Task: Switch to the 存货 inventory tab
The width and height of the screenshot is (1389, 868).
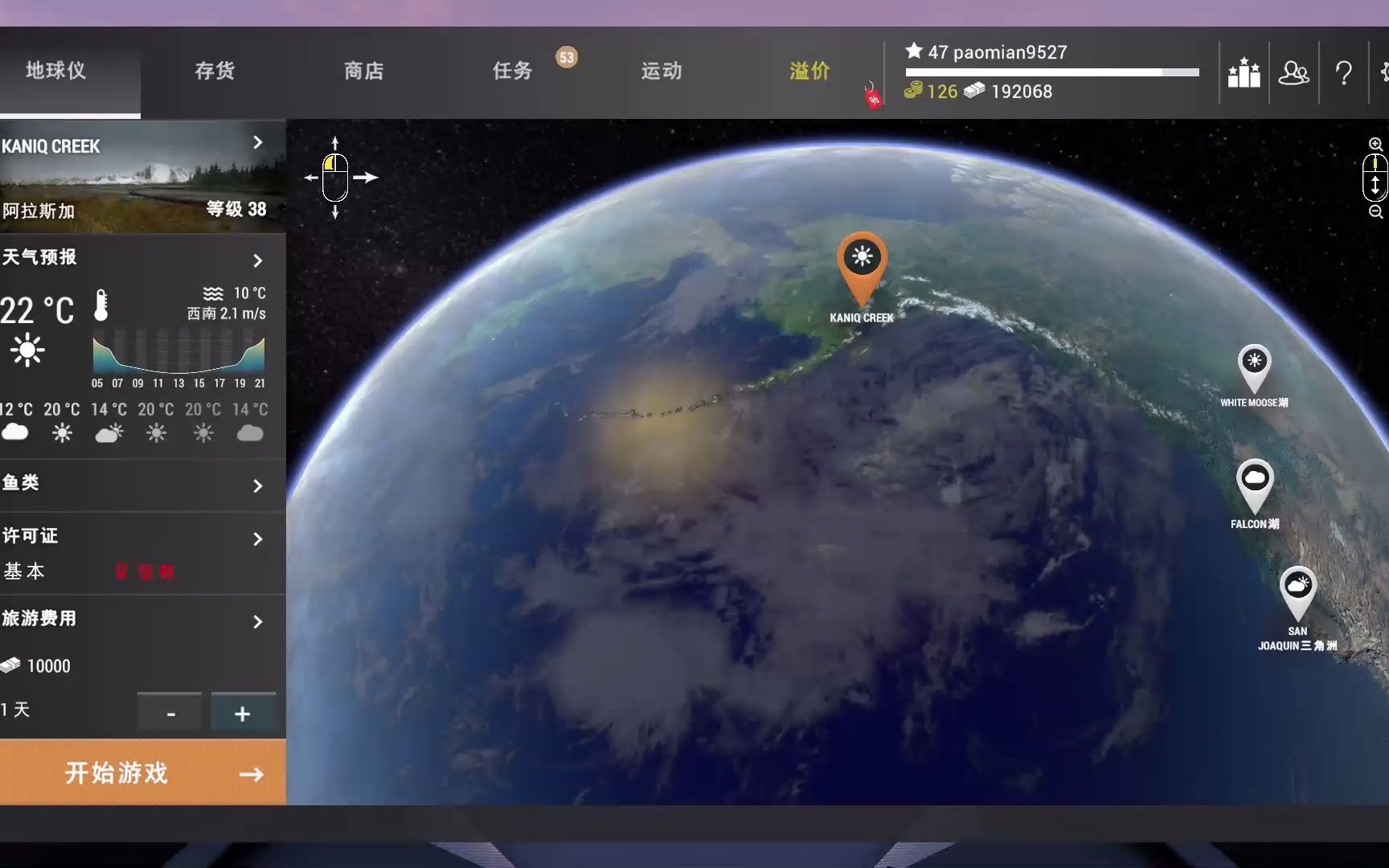Action: pyautogui.click(x=215, y=71)
